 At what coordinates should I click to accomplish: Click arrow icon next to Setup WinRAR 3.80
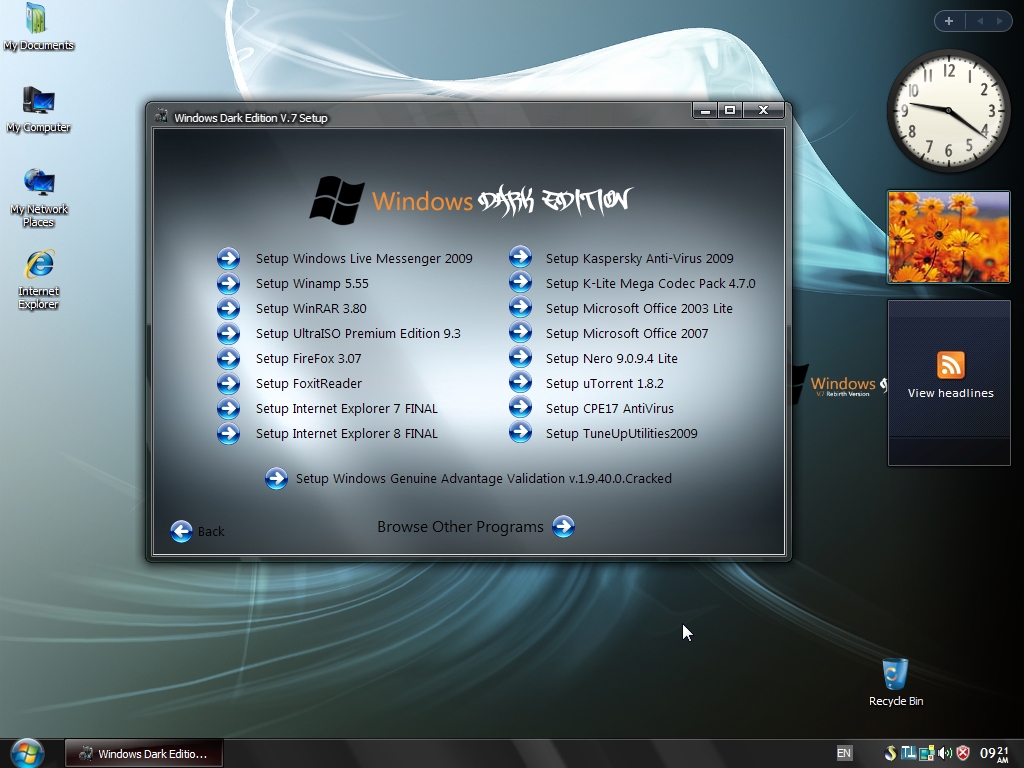pyautogui.click(x=229, y=308)
